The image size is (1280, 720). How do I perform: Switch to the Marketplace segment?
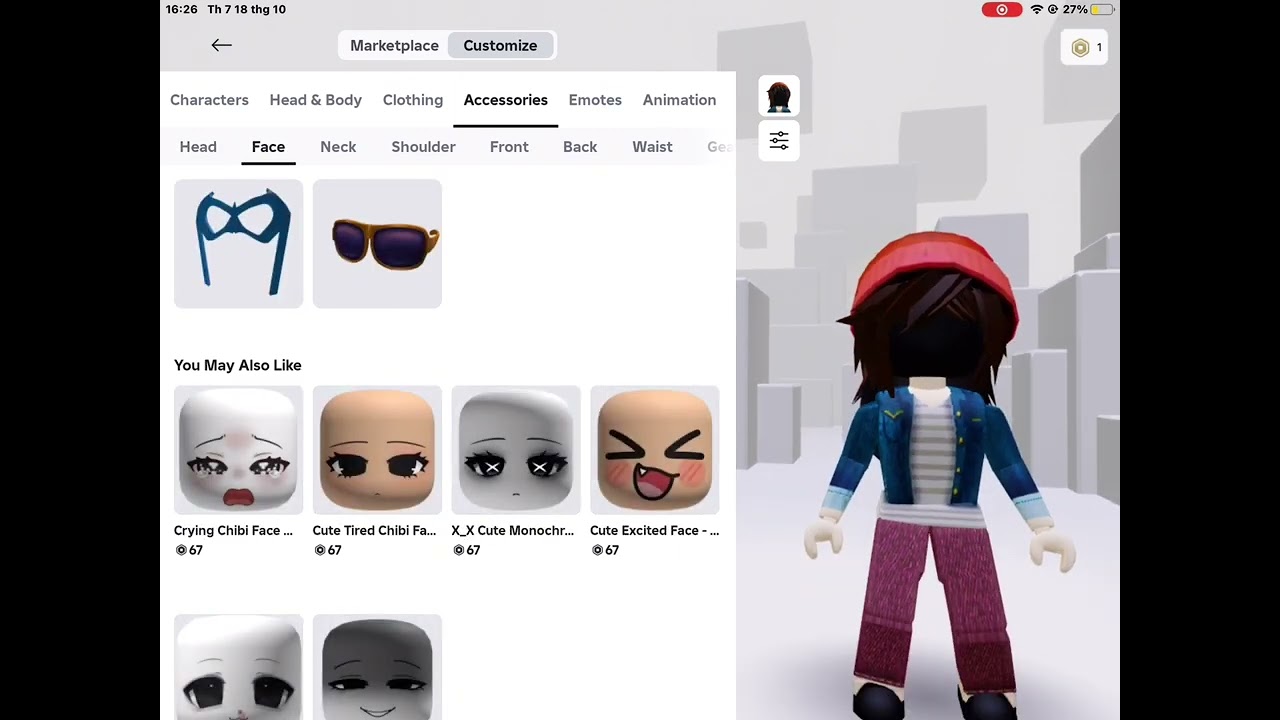click(x=394, y=45)
